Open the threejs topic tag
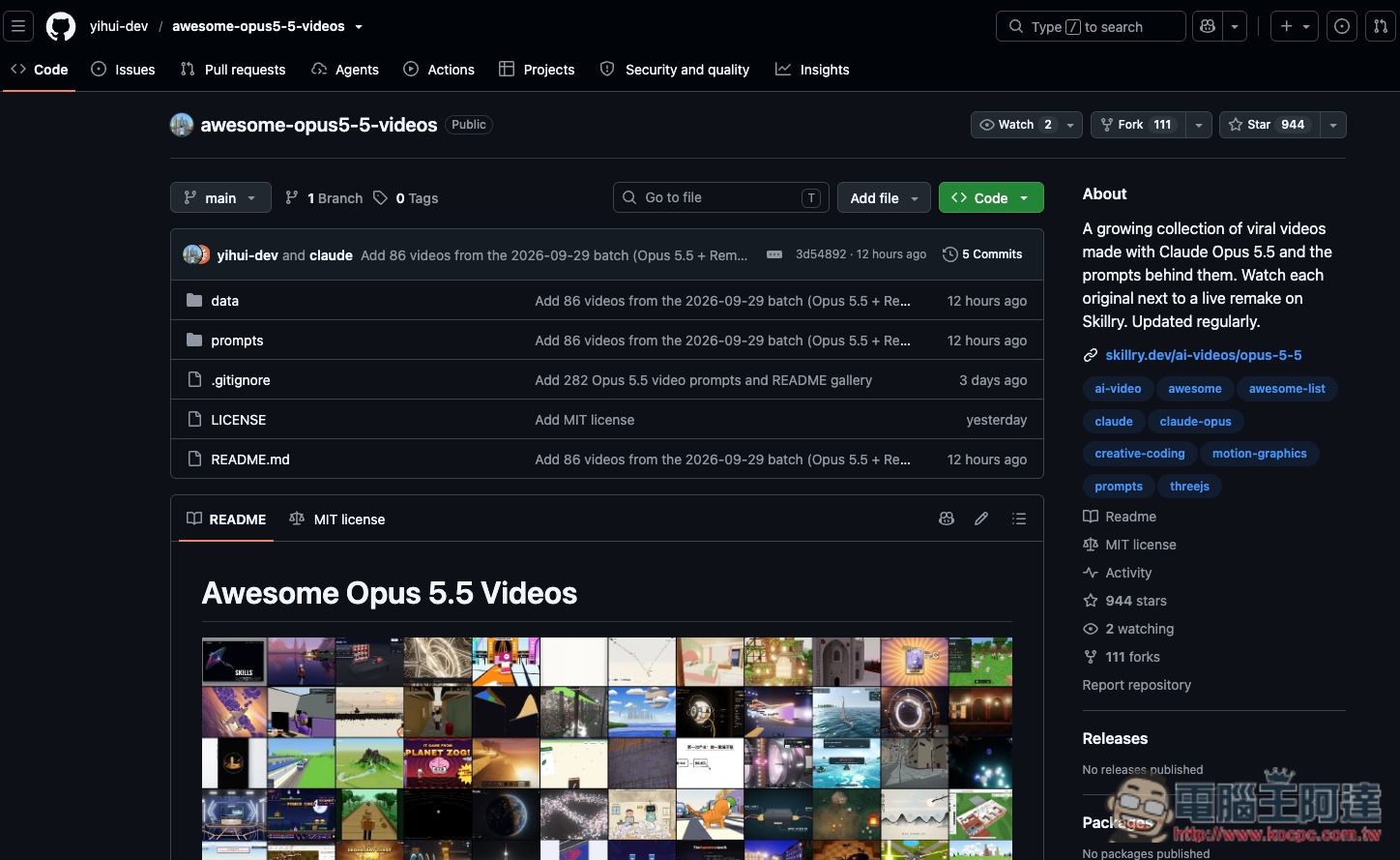Screen dimensions: 1400x860 (1190, 487)
